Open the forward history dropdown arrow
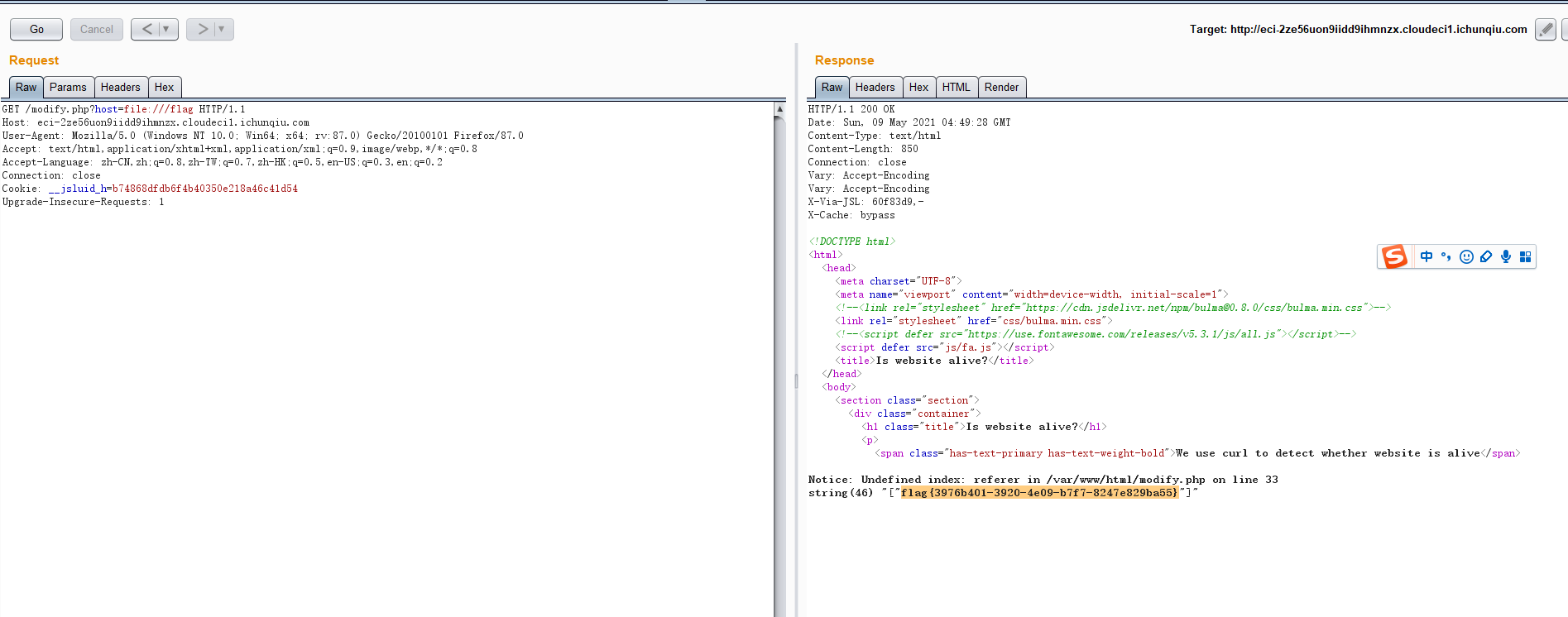Screen dimensions: 1568x617 click(222, 29)
